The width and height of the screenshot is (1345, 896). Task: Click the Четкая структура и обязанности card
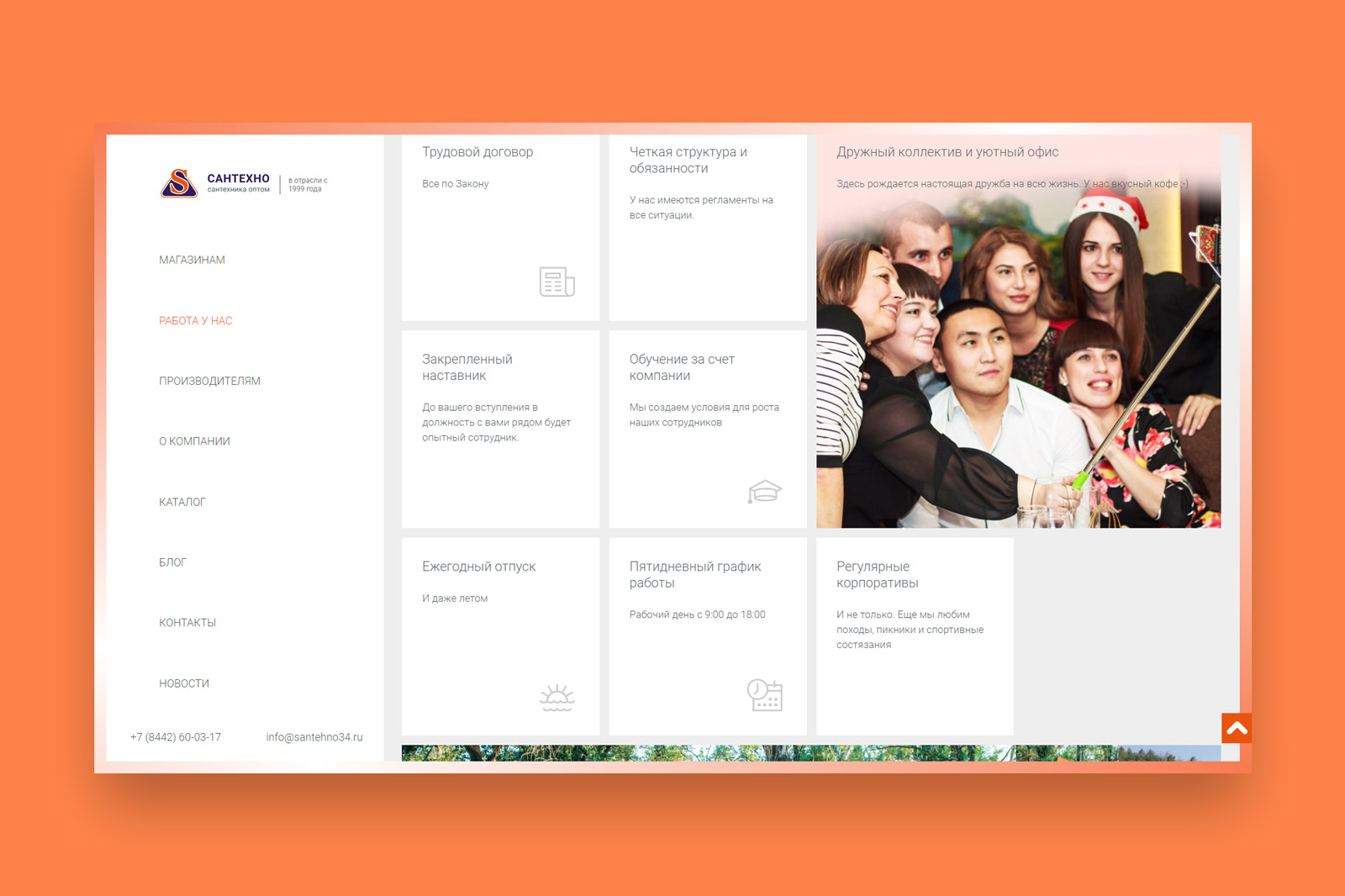click(707, 227)
